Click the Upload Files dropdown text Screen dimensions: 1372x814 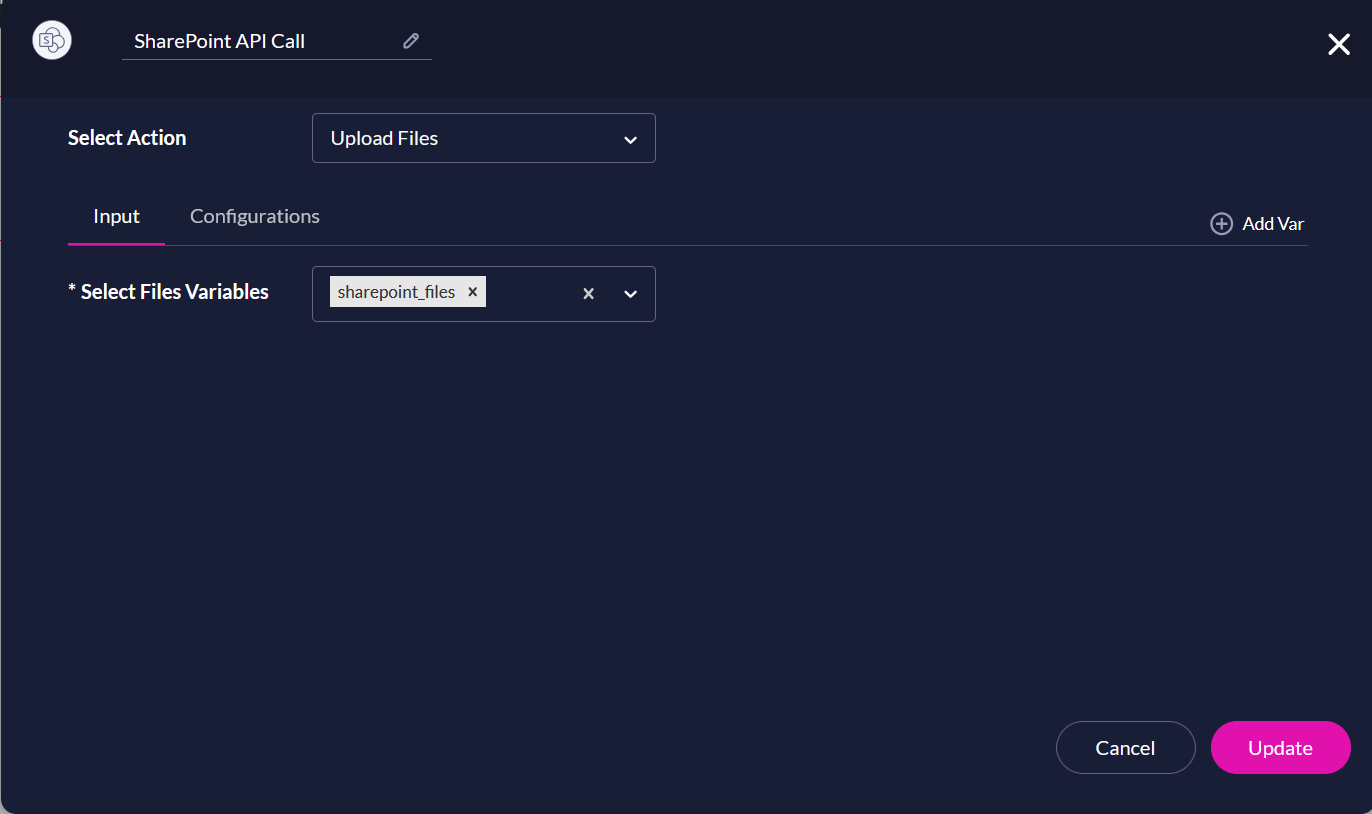click(x=384, y=138)
